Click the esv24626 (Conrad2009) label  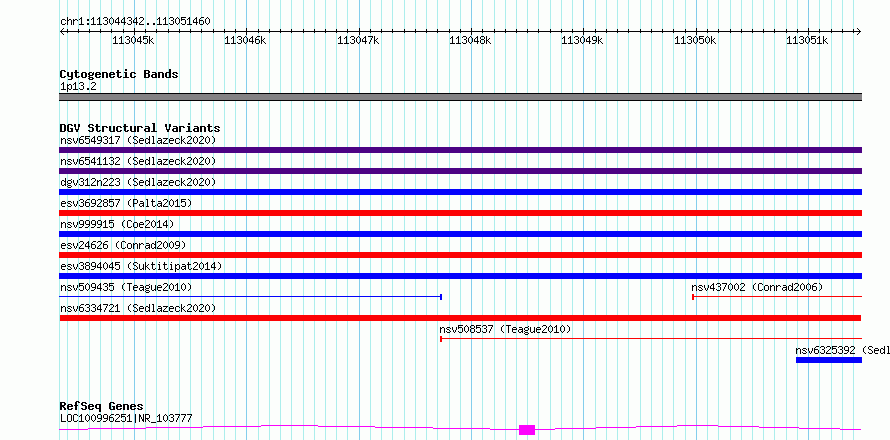tap(123, 245)
